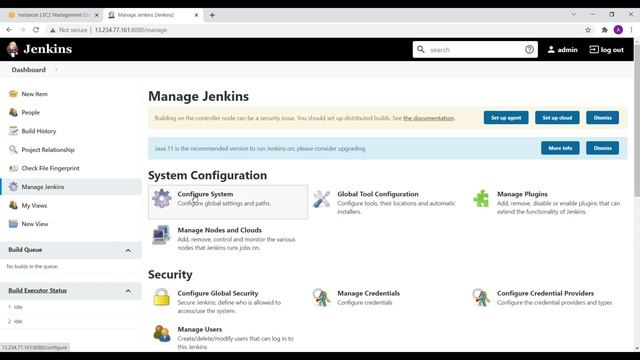
Task: Dismiss the controller node security warning
Action: coord(602,118)
